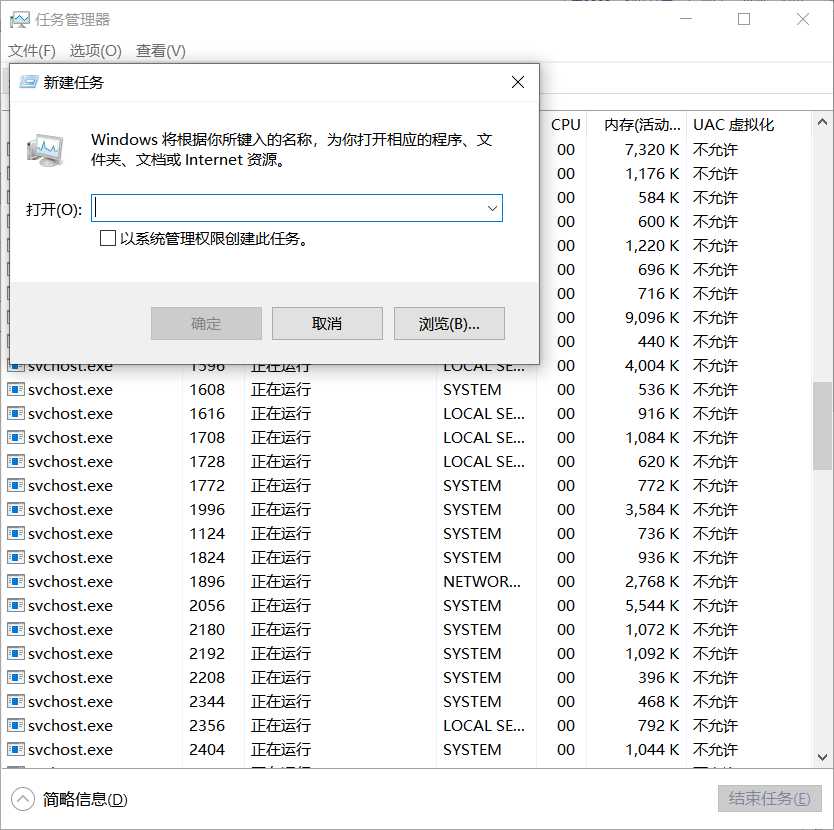Select memory value 2,768 K

[652, 581]
